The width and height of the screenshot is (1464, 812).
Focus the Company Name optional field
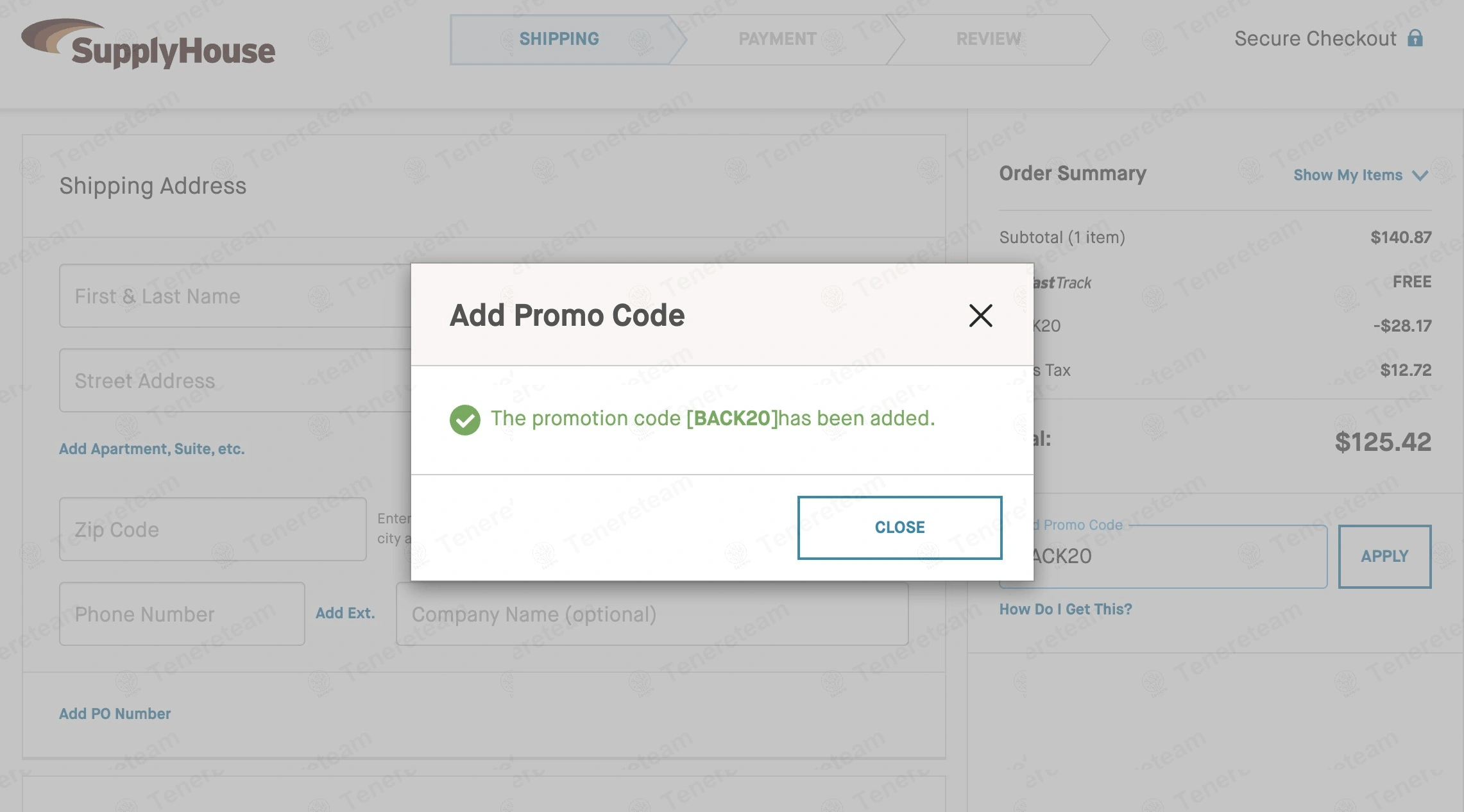tap(651, 614)
